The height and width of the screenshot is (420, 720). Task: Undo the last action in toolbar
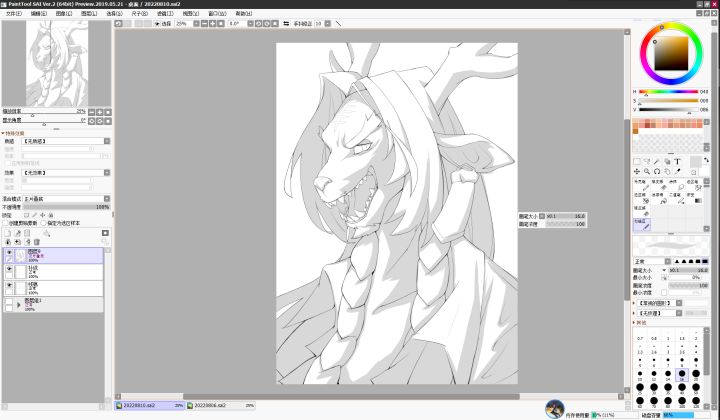(x=119, y=23)
